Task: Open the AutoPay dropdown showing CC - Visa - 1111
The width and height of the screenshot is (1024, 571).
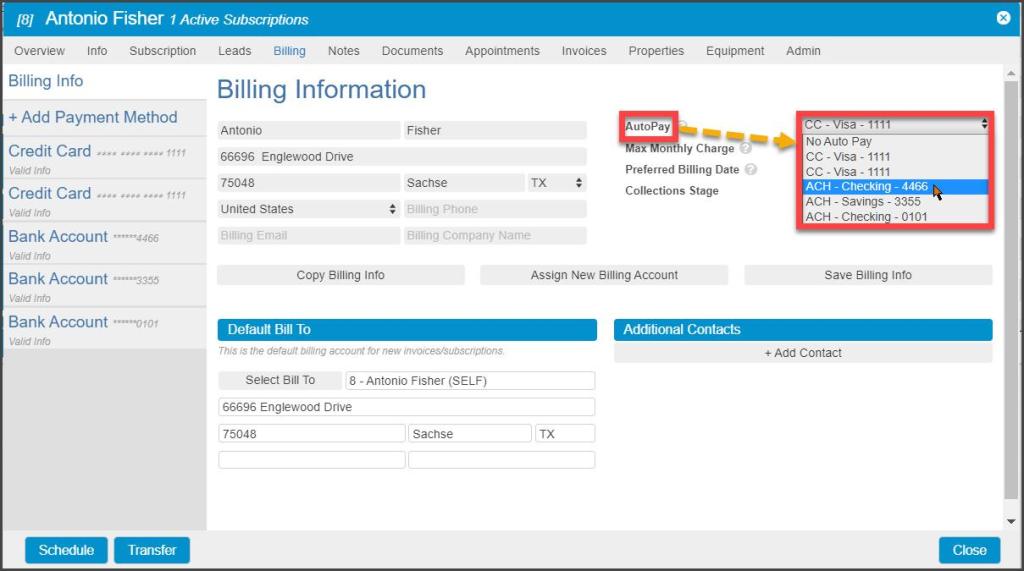Action: pos(895,125)
